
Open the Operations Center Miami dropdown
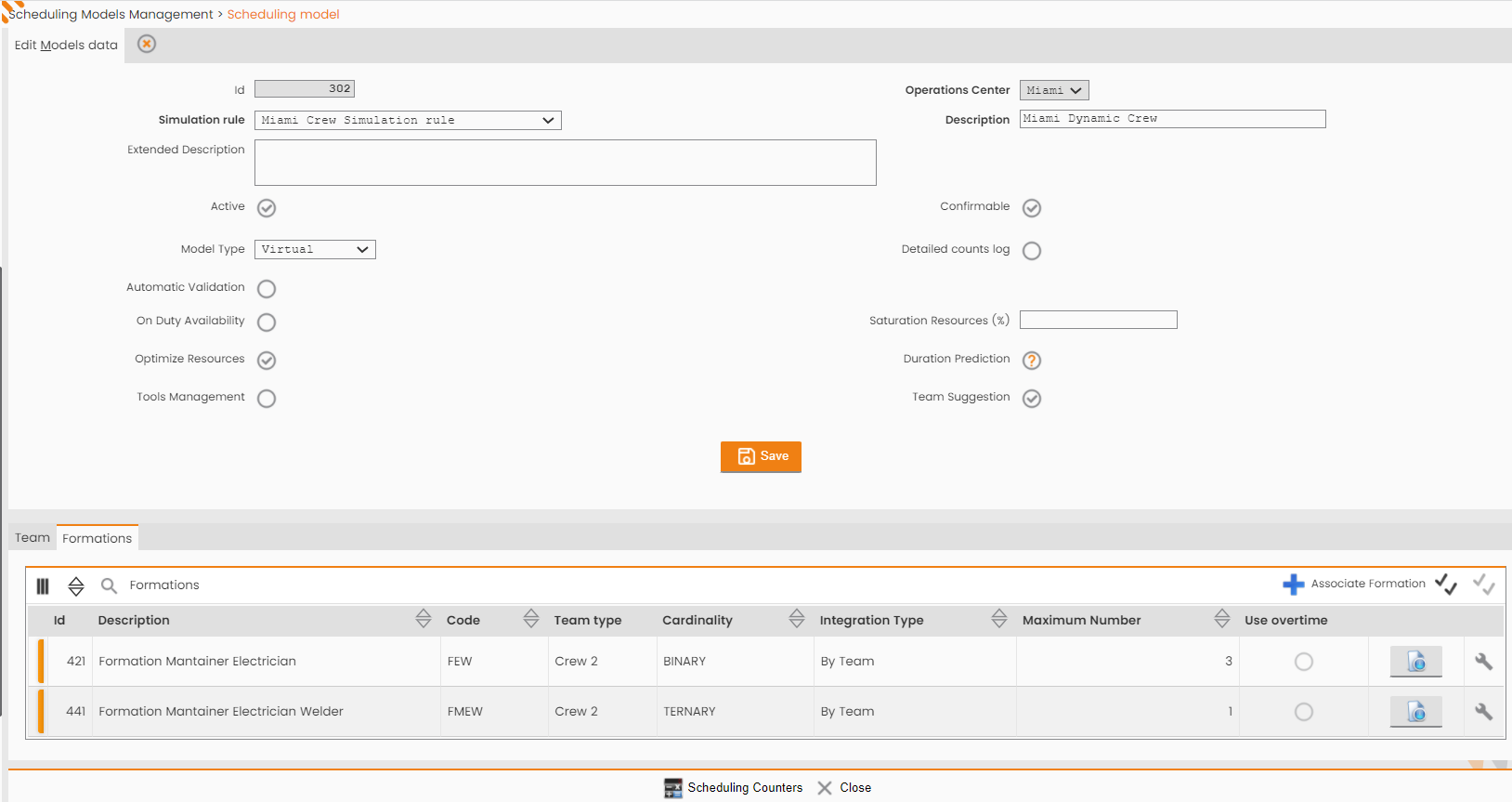point(1054,90)
